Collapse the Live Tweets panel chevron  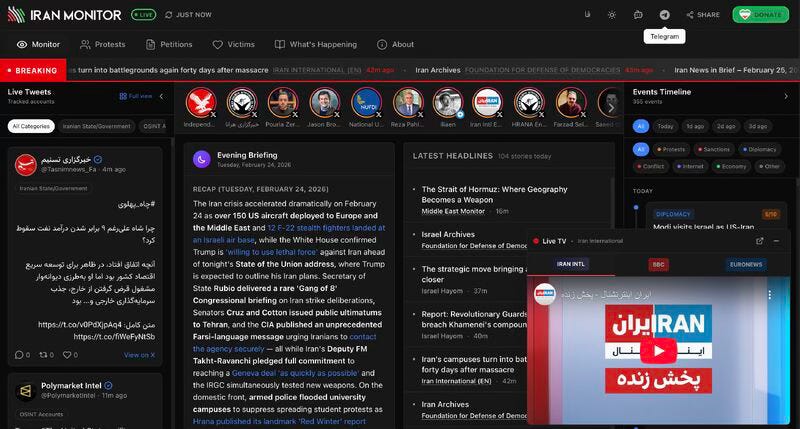[162, 96]
